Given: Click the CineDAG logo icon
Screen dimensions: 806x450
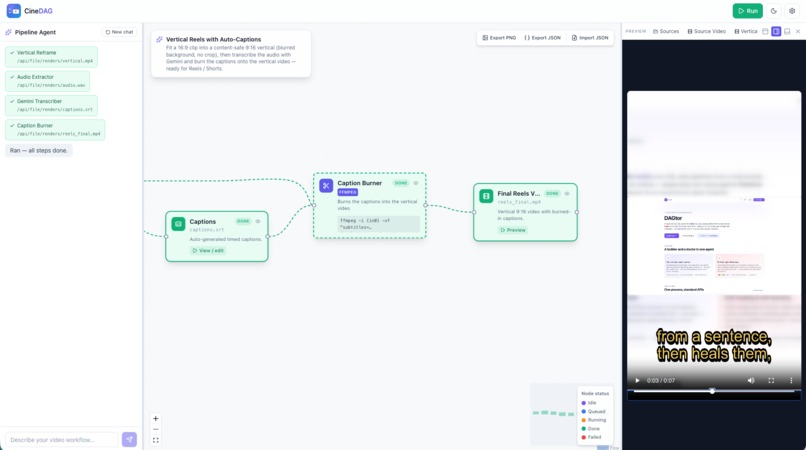Looking at the screenshot, I should coord(13,10).
